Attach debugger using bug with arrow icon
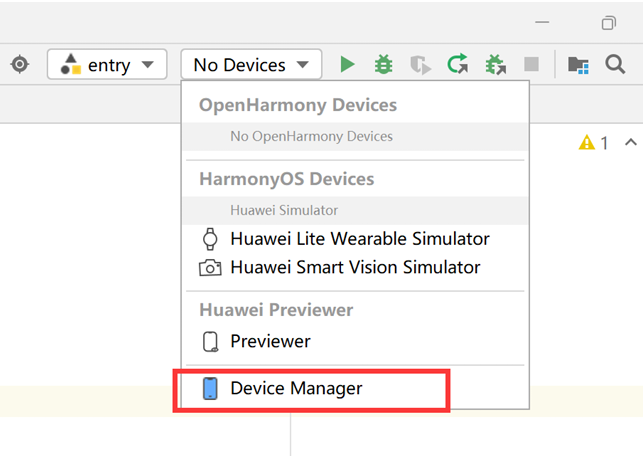This screenshot has width=644, height=456. 496,64
